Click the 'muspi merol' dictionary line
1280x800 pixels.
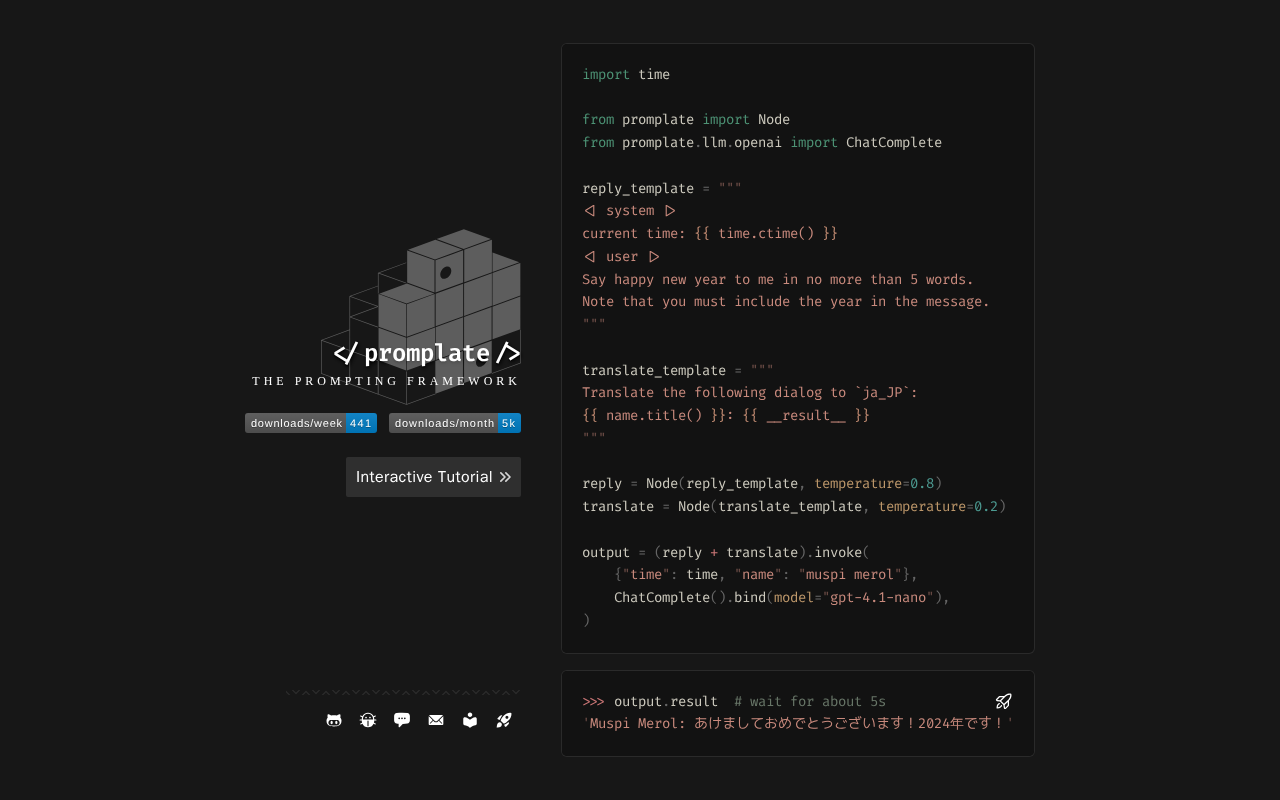click(766, 574)
